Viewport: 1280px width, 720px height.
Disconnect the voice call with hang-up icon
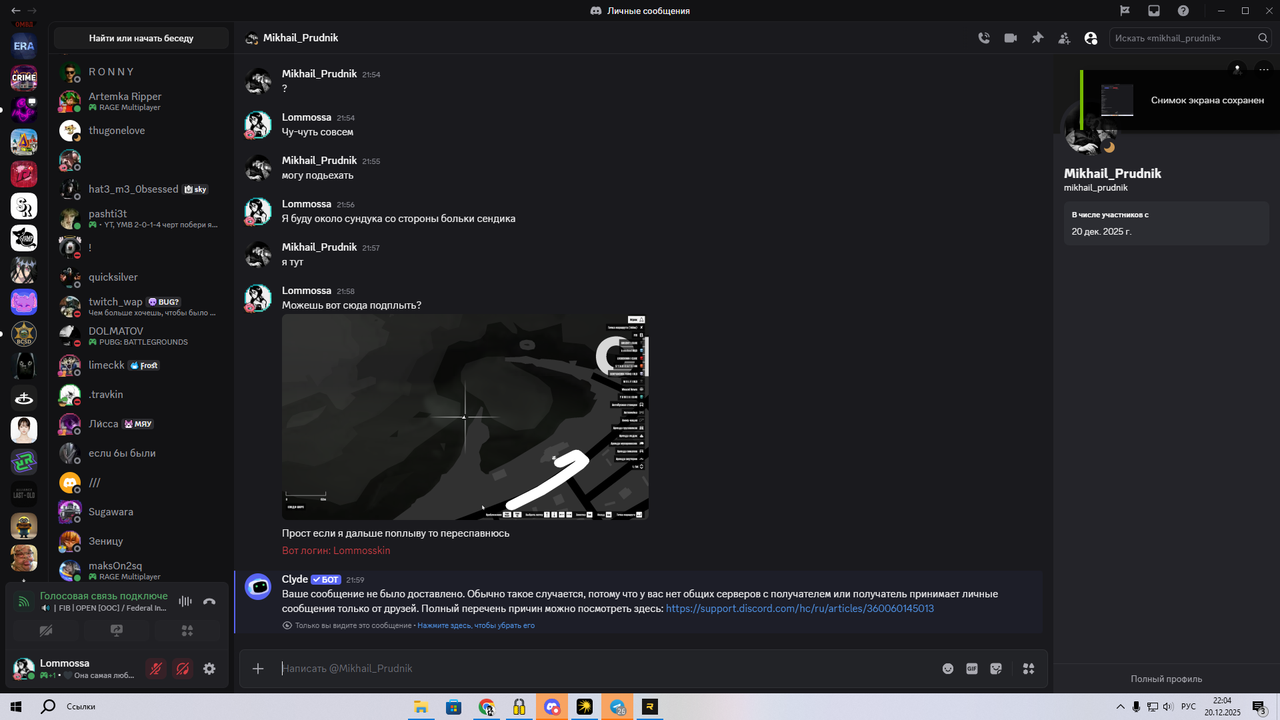click(x=208, y=601)
